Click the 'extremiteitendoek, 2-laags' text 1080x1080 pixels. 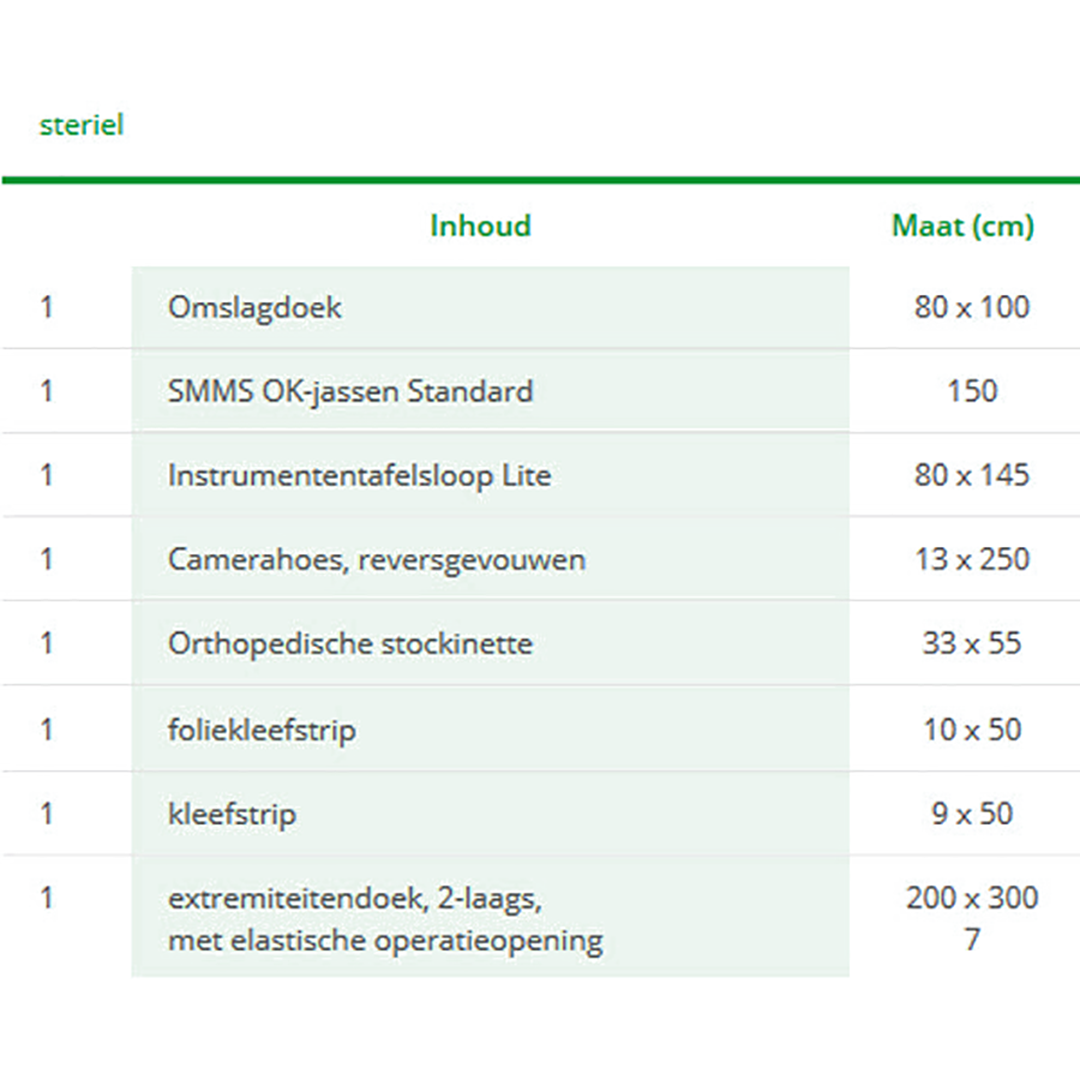[355, 899]
